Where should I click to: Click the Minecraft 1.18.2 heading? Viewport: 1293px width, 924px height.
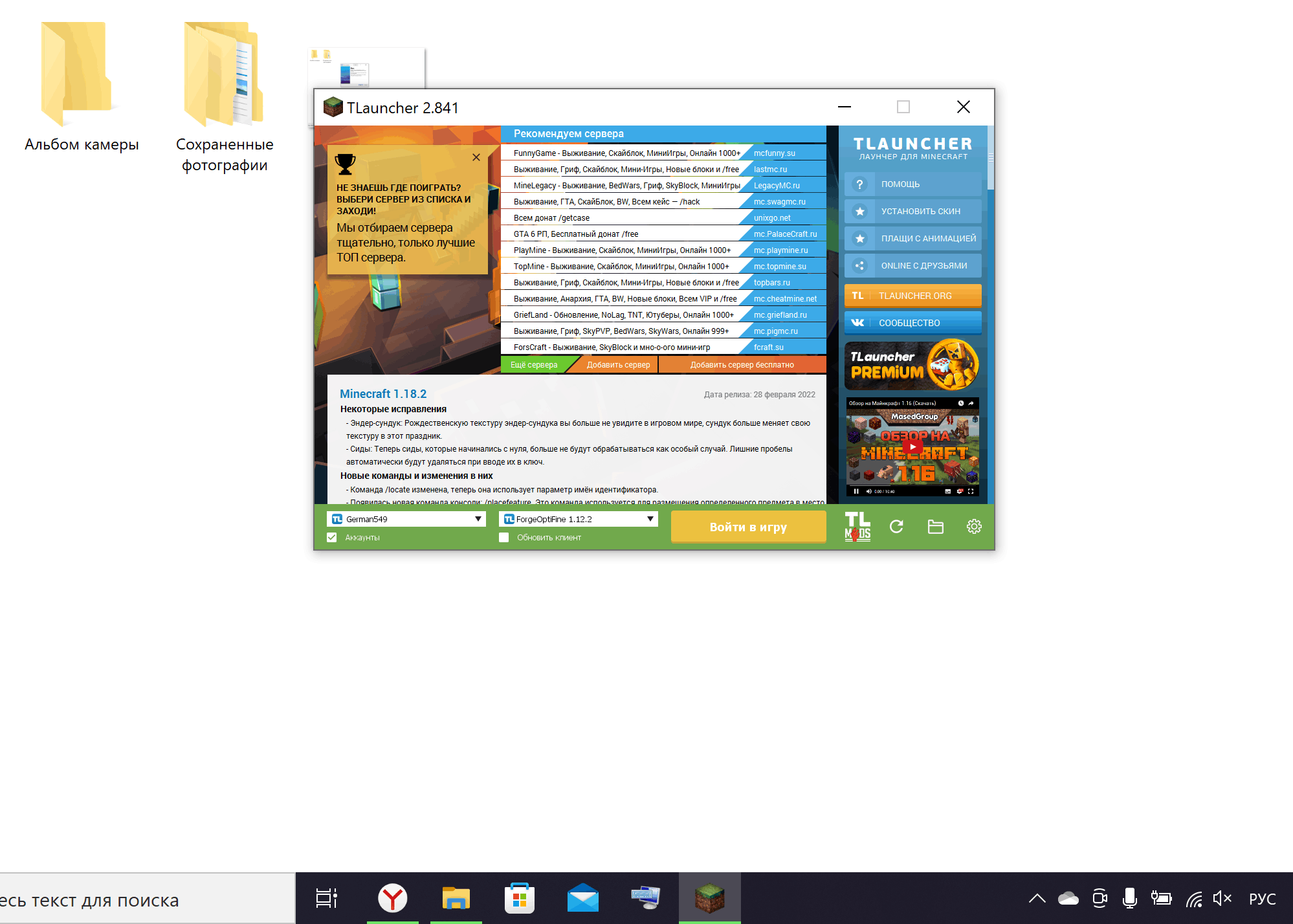coord(383,394)
